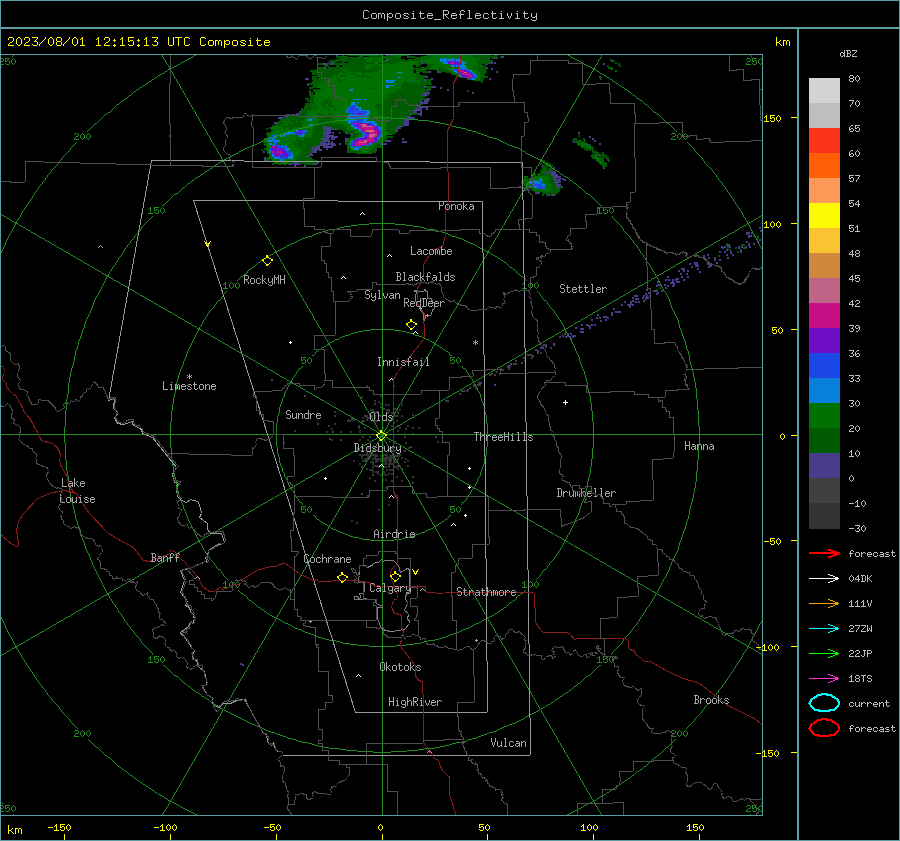Click the cyan 27ZW arrow legend icon
This screenshot has width=900, height=841.
point(824,629)
